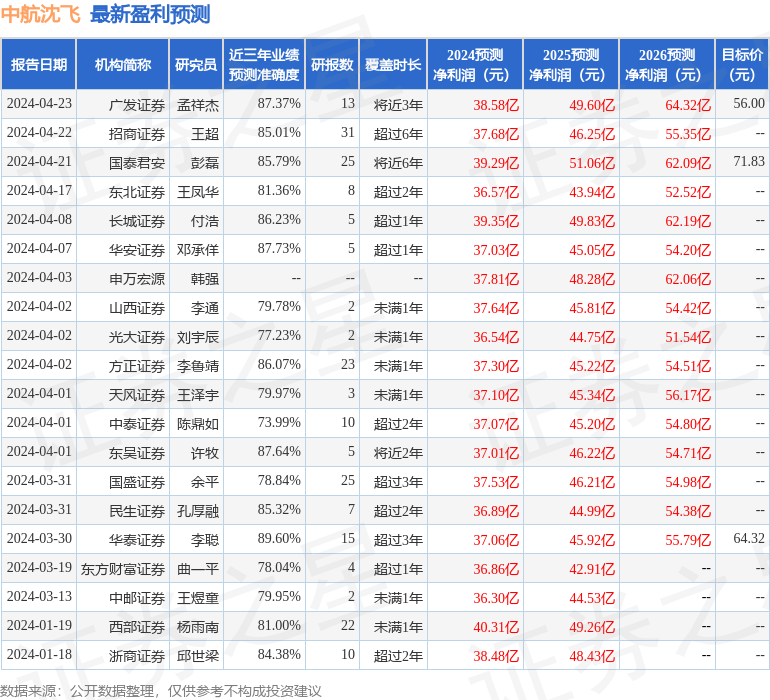Select the 2025预测净利润 column header
Screen dimensions: 770x700
coord(571,64)
